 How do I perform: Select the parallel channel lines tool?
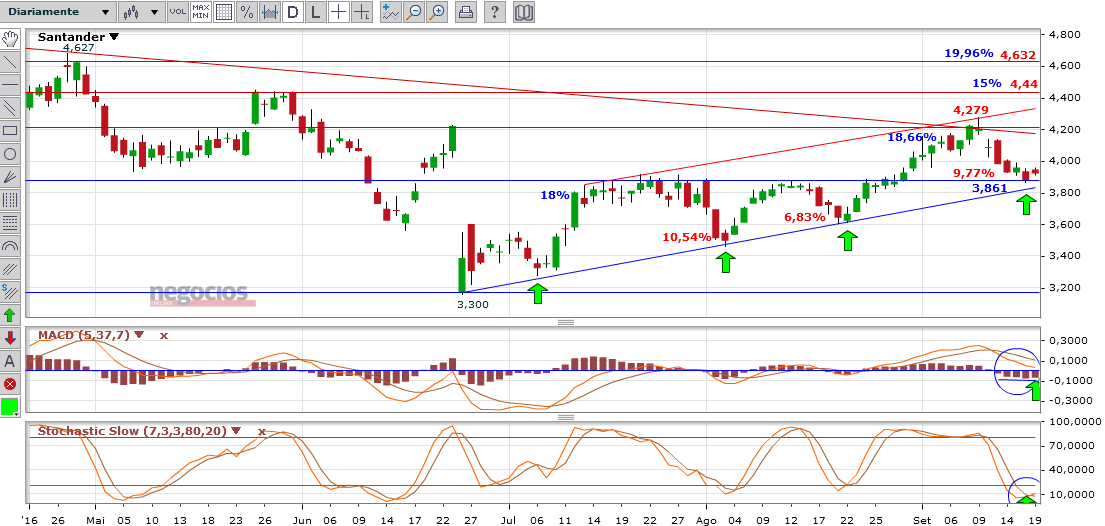tap(10, 108)
